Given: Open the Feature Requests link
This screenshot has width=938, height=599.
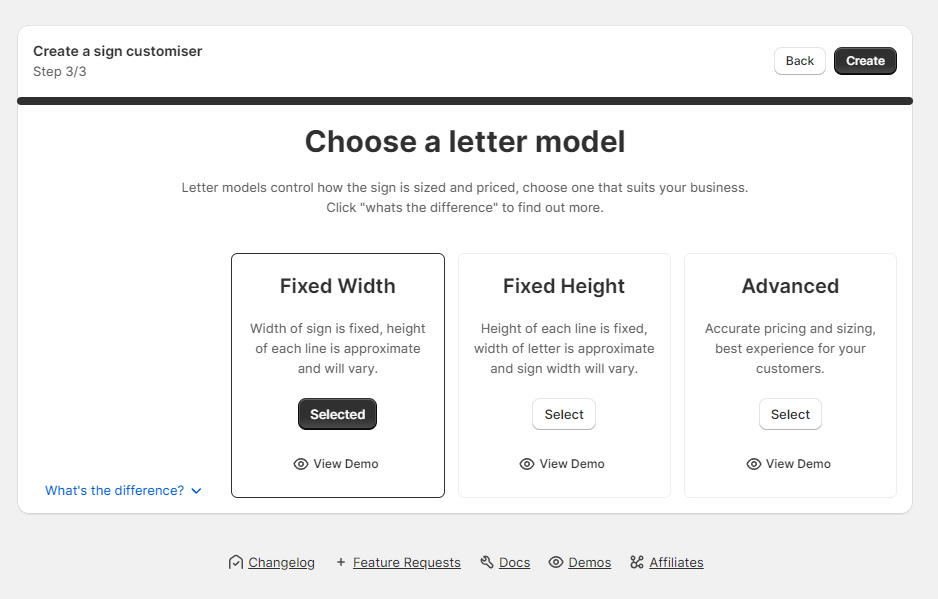Looking at the screenshot, I should point(406,562).
